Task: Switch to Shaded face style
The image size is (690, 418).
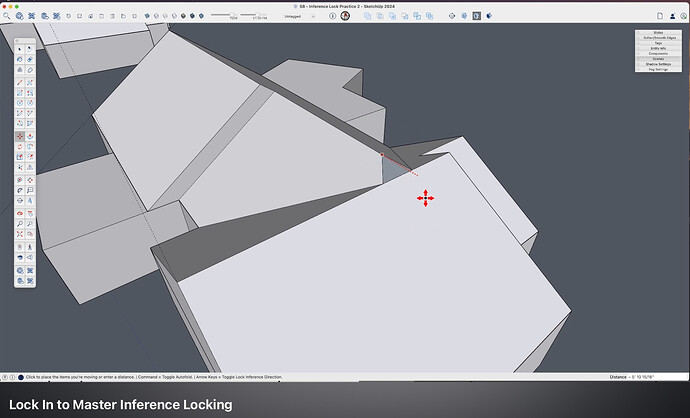Action: pos(184,16)
